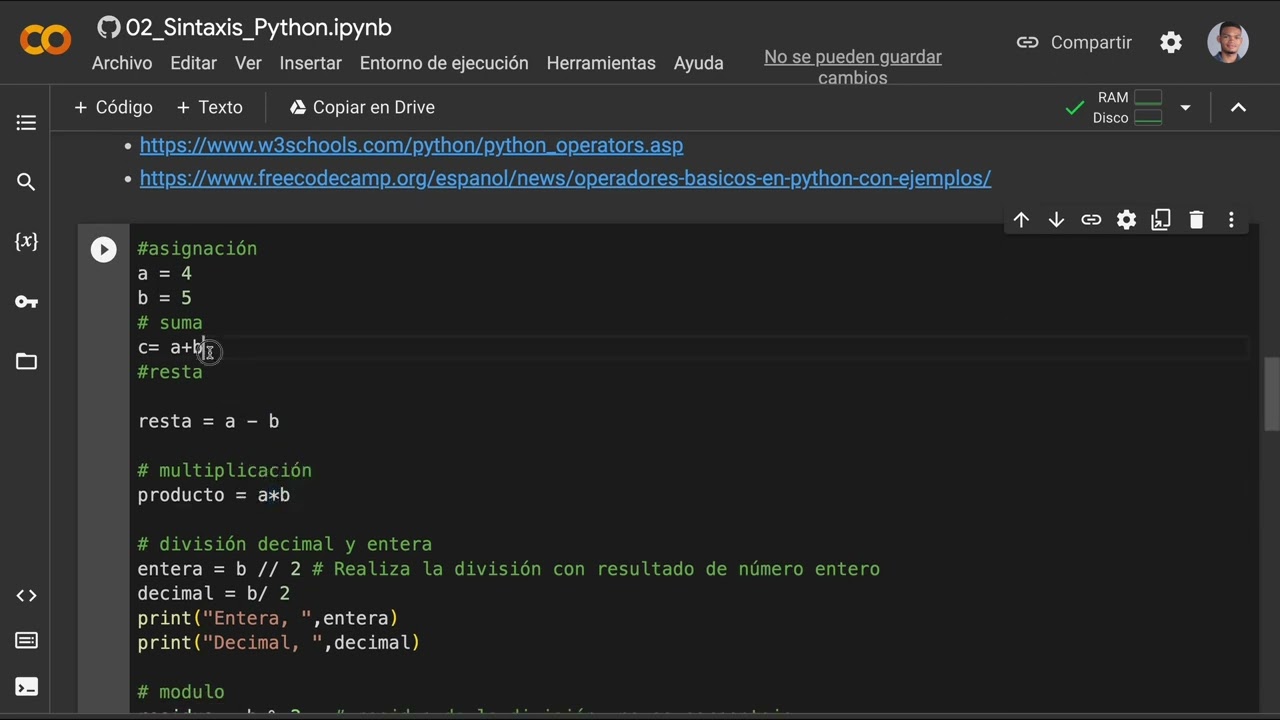The height and width of the screenshot is (720, 1280).
Task: View RAM and Disk usage indicator
Action: point(1128,107)
